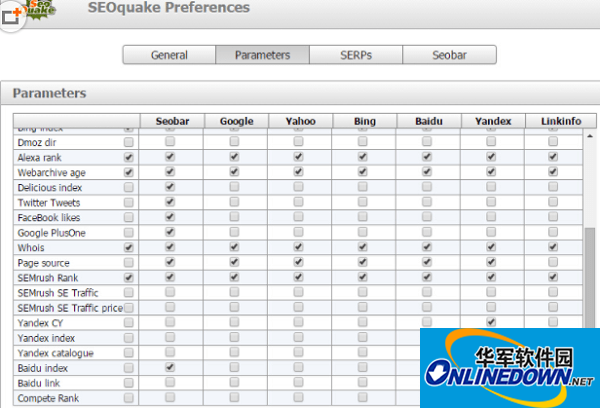Uncheck SEMrush Rank for Baidu
The width and height of the screenshot is (600, 408).
pos(427,277)
